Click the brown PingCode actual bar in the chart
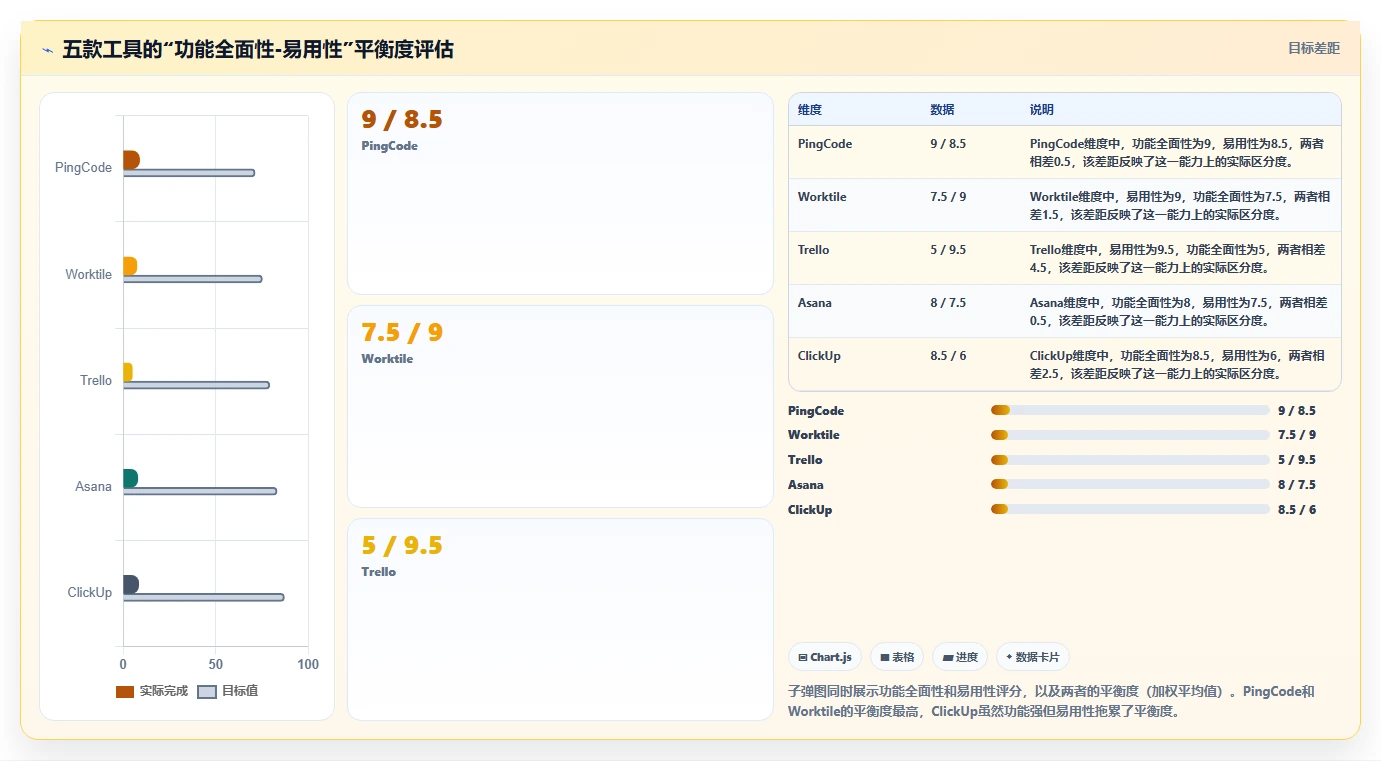 [131, 160]
